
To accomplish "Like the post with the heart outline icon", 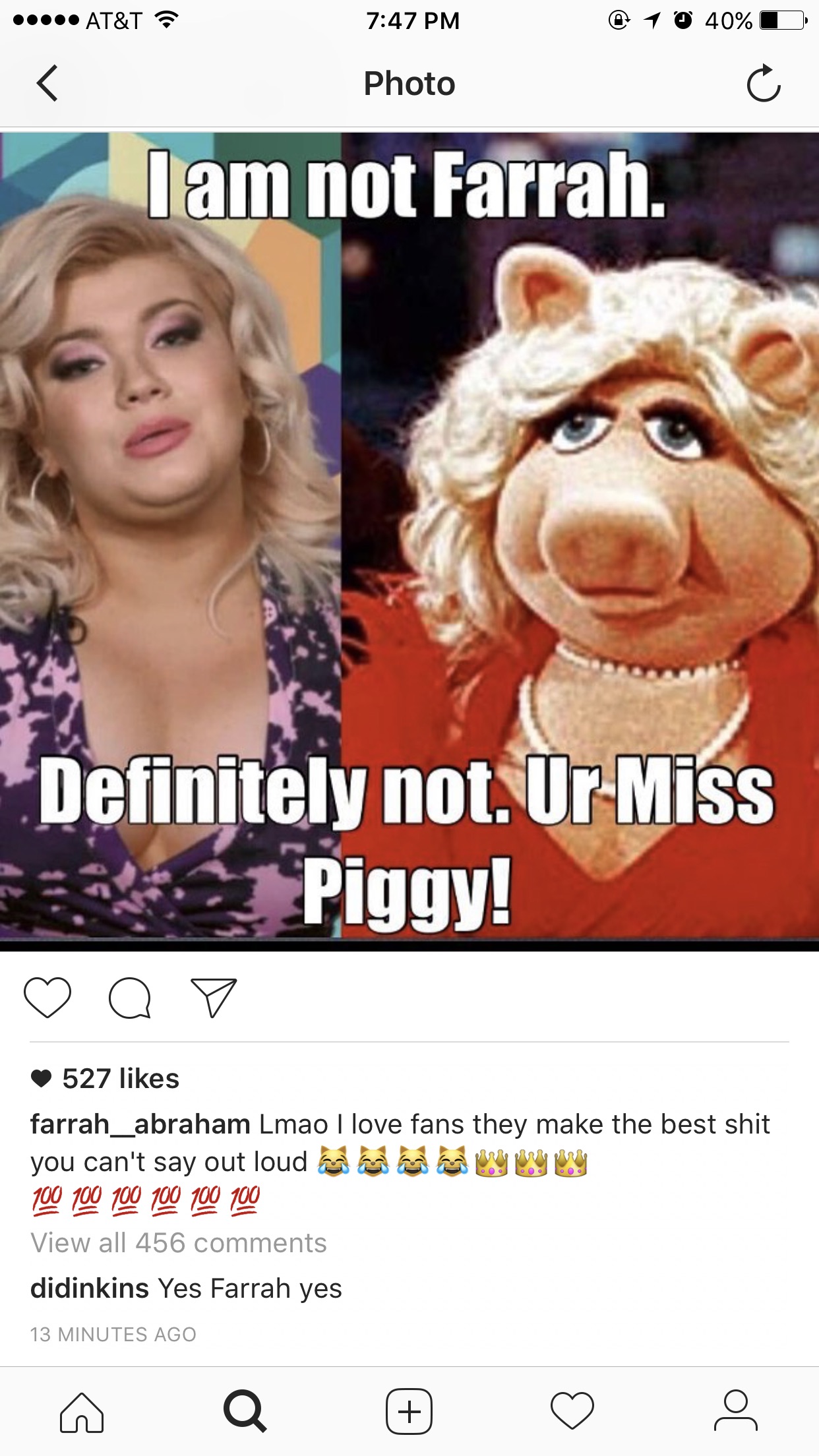I will tap(47, 998).
